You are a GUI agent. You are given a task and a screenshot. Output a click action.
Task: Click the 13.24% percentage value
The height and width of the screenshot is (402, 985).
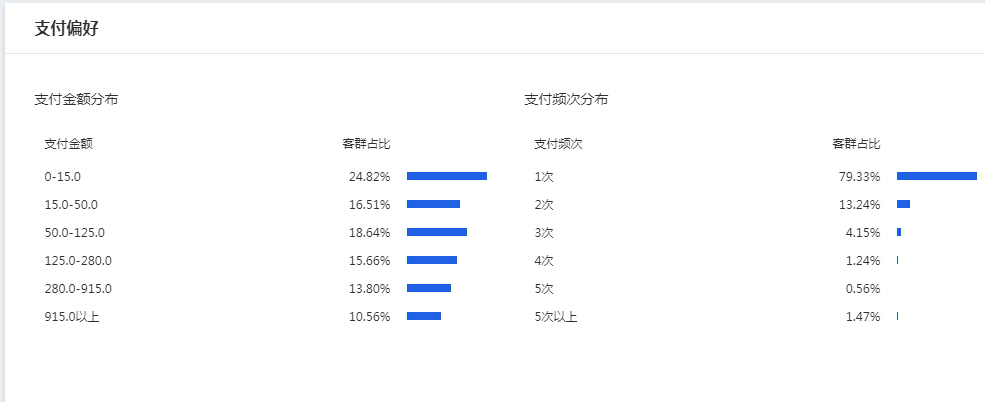point(859,205)
